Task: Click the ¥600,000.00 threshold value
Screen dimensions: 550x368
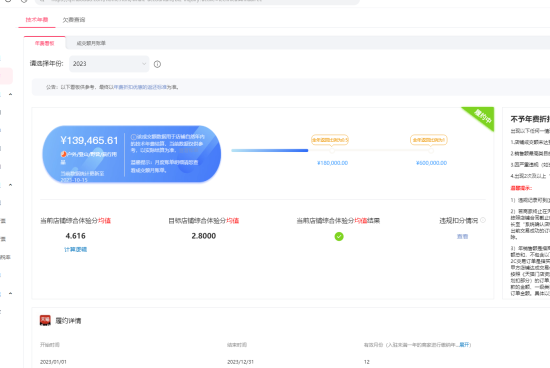Action: point(431,163)
